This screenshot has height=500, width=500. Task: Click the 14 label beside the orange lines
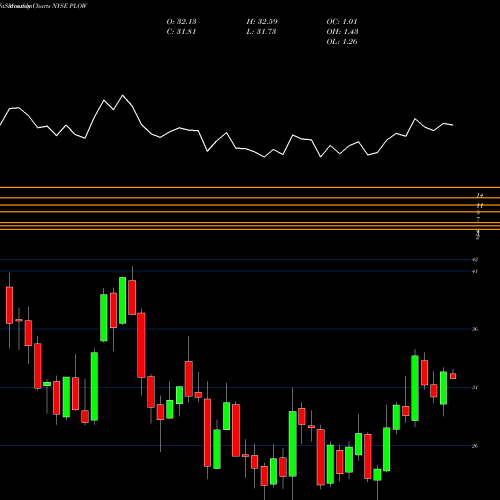[x=480, y=195]
